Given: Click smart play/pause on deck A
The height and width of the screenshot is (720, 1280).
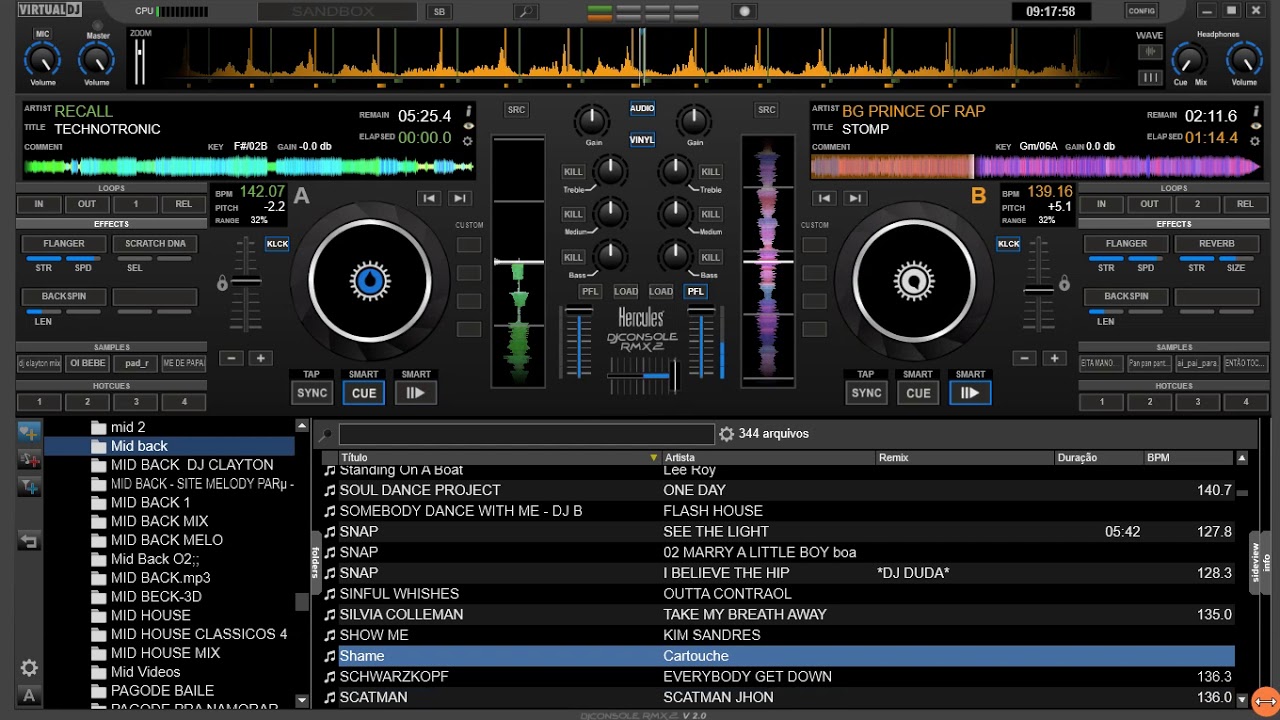Looking at the screenshot, I should click(x=416, y=393).
